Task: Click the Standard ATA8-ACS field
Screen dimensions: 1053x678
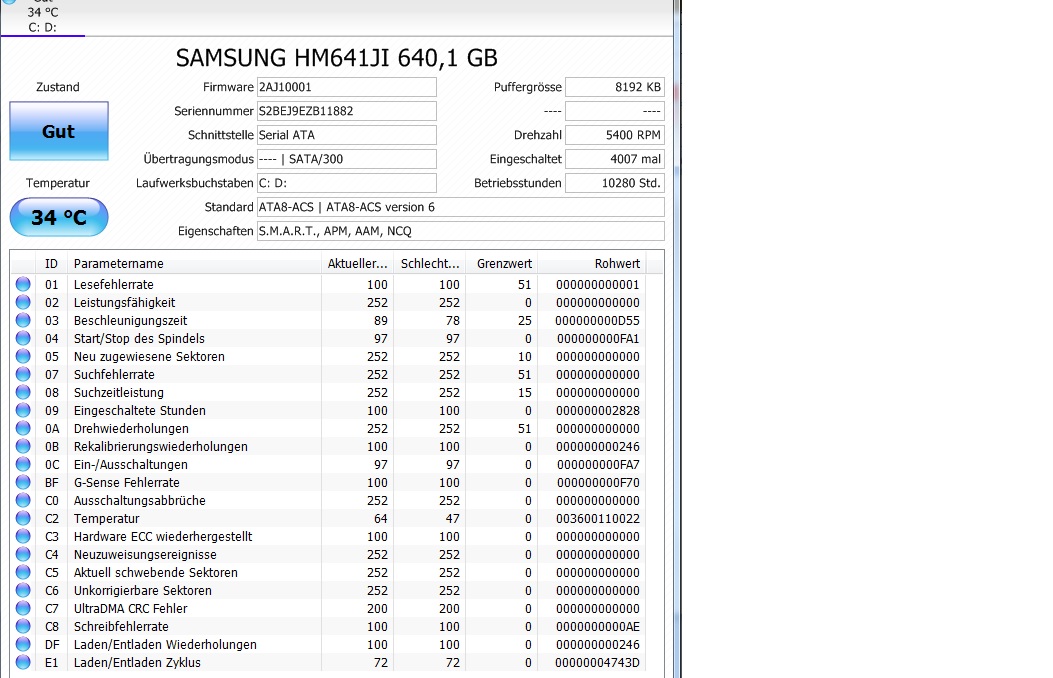Action: click(461, 207)
